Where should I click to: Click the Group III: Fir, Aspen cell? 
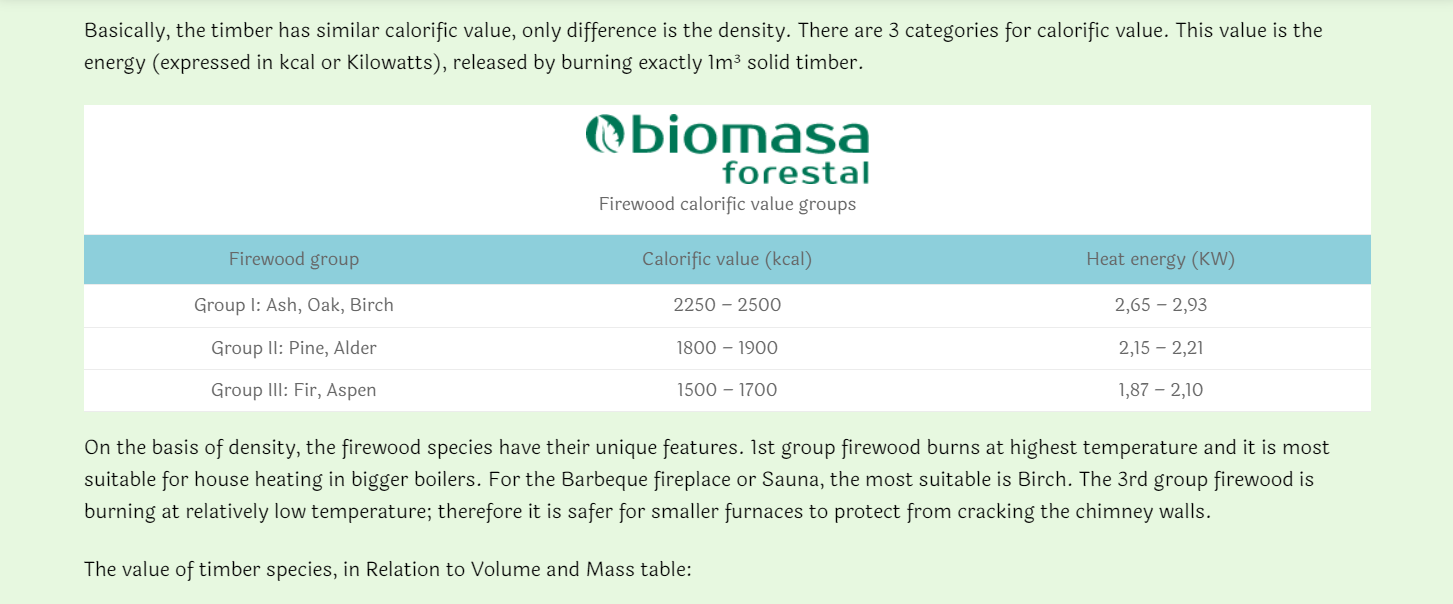tap(294, 390)
